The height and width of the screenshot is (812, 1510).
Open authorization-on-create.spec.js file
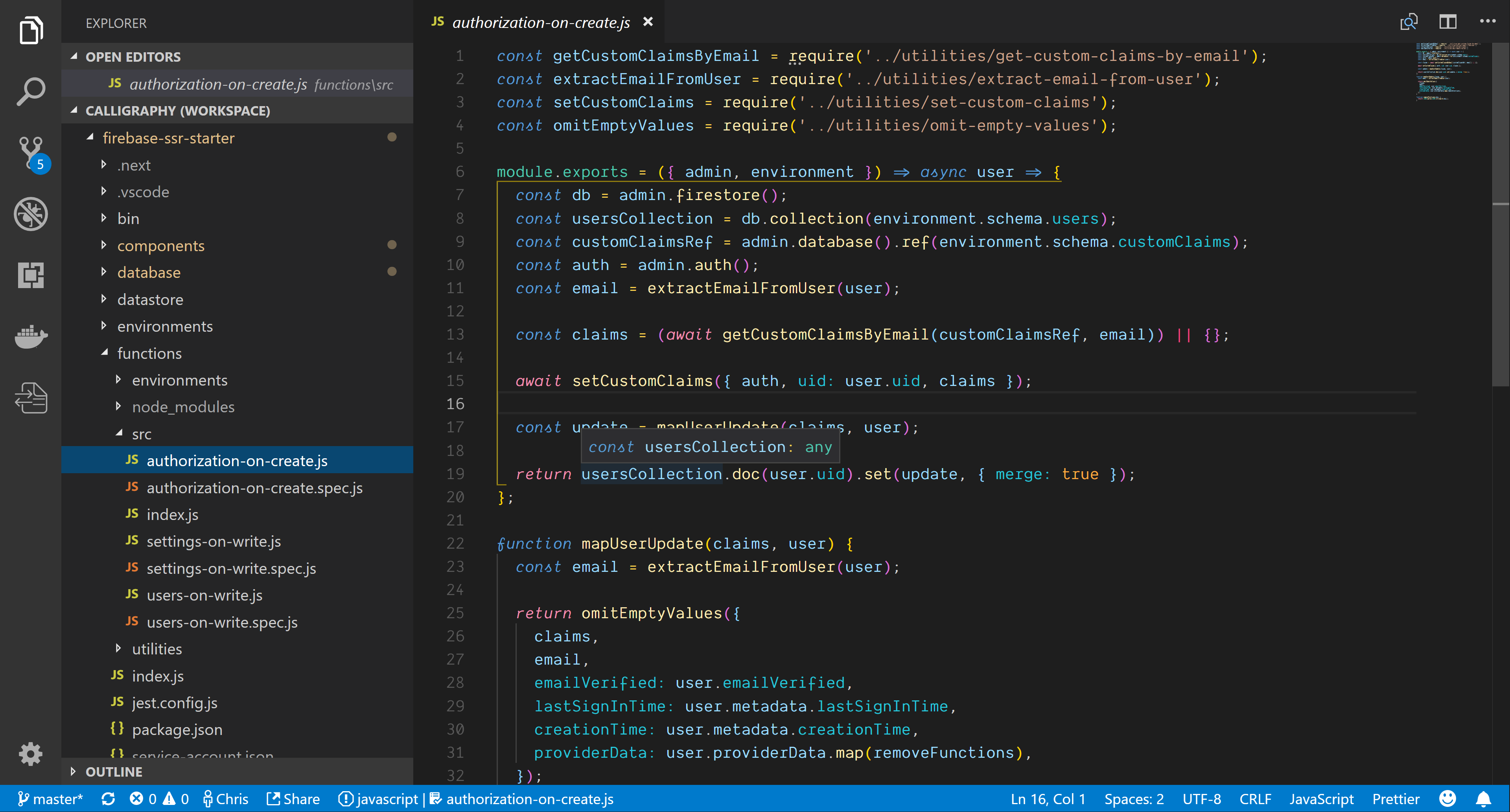pyautogui.click(x=237, y=487)
